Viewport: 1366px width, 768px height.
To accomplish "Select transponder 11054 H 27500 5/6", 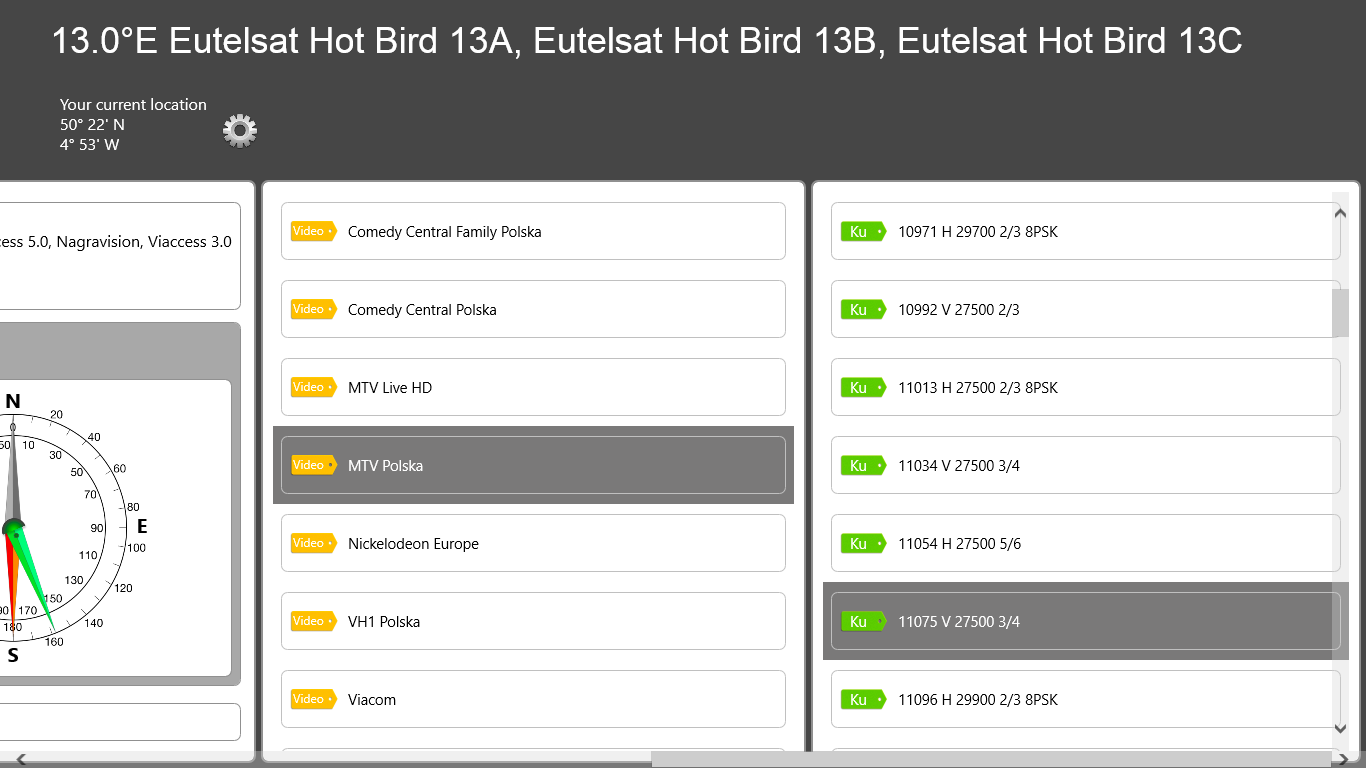I will (x=1084, y=543).
